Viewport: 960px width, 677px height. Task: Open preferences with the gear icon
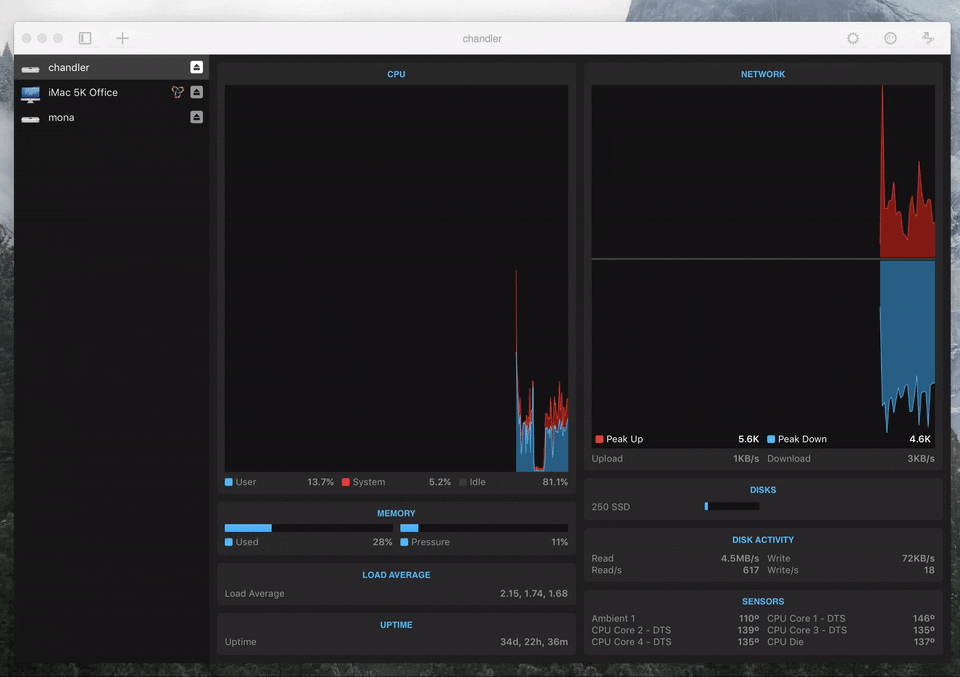pos(852,38)
